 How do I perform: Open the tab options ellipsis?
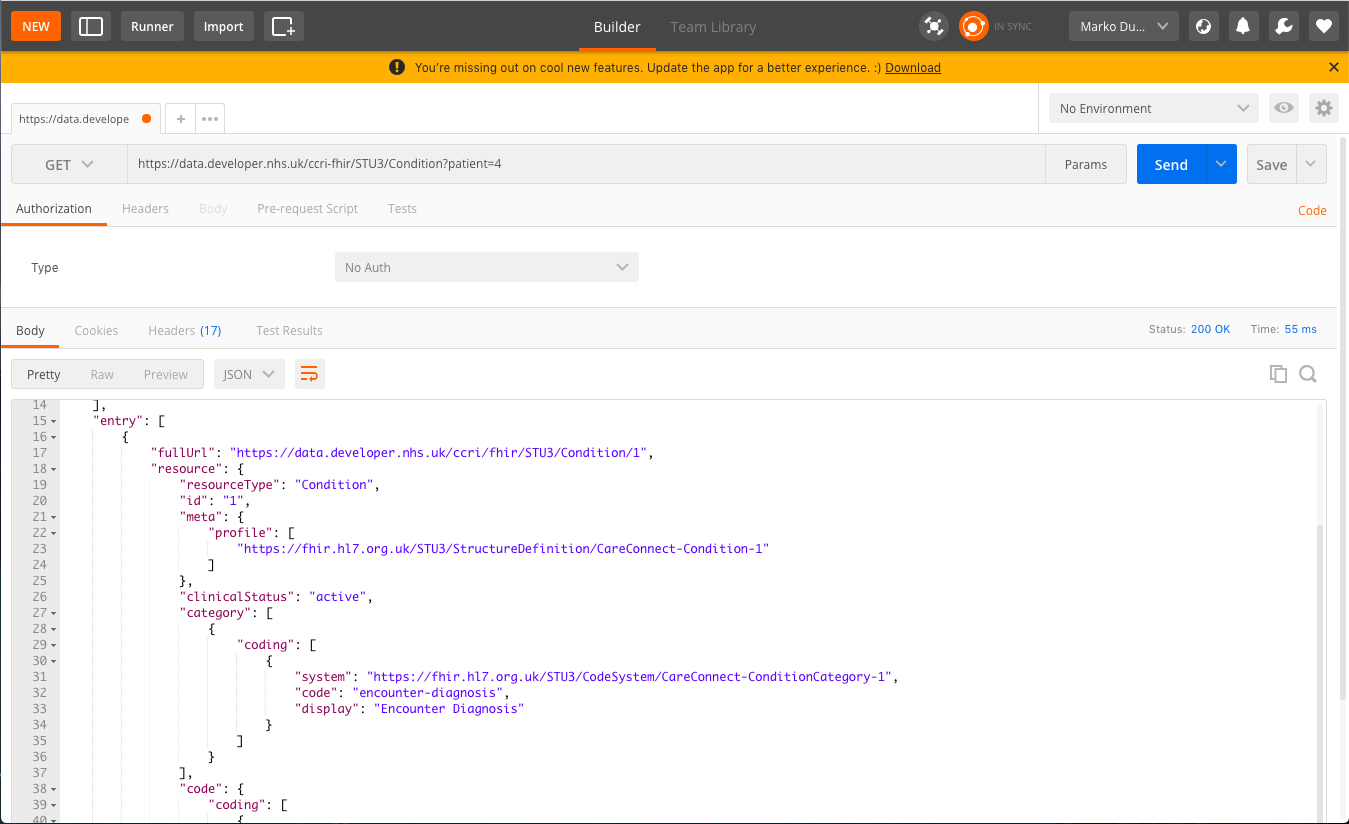[x=210, y=118]
